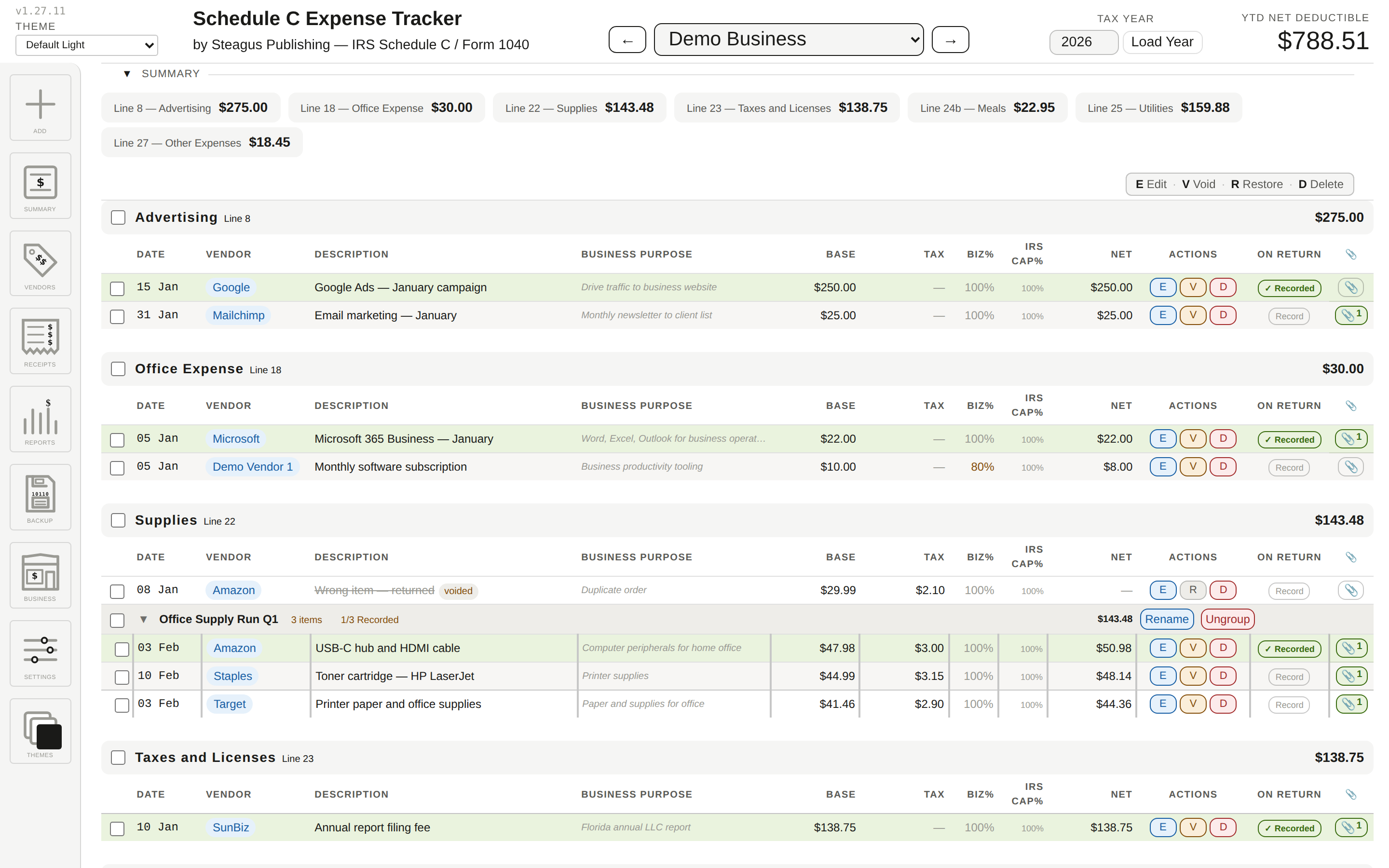This screenshot has height=868, width=1389.
Task: Collapse the Summary section triangle
Action: coord(127,73)
